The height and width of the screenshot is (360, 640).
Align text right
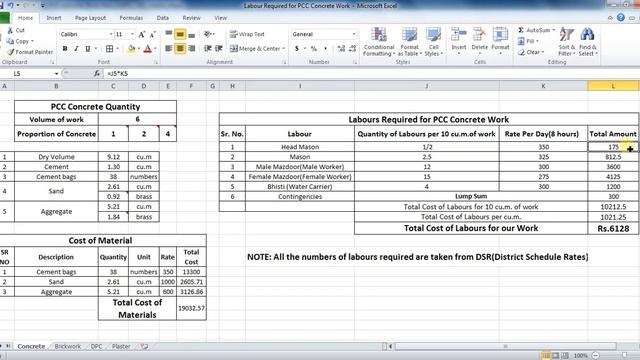191,49
